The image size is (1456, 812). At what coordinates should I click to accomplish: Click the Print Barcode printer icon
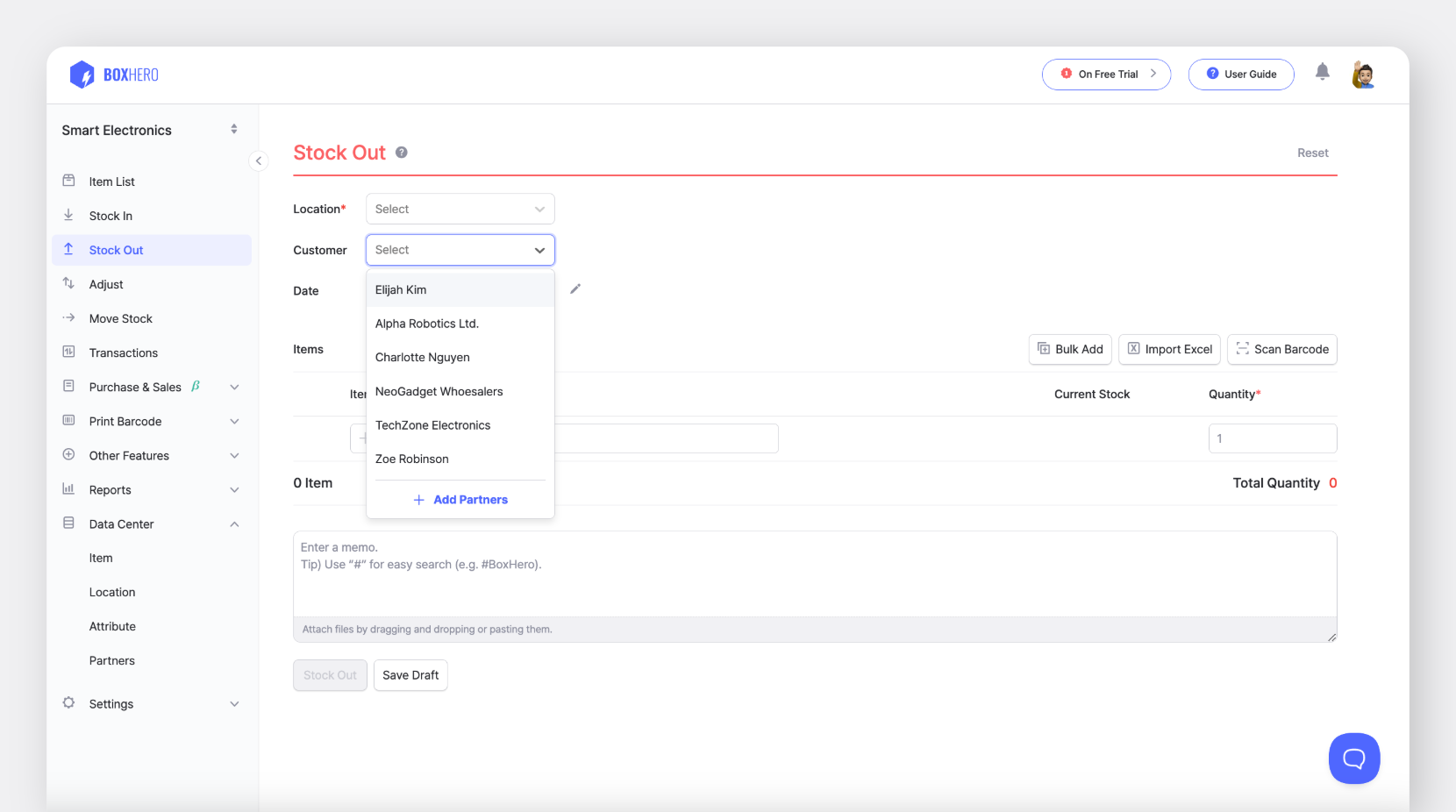tap(68, 421)
